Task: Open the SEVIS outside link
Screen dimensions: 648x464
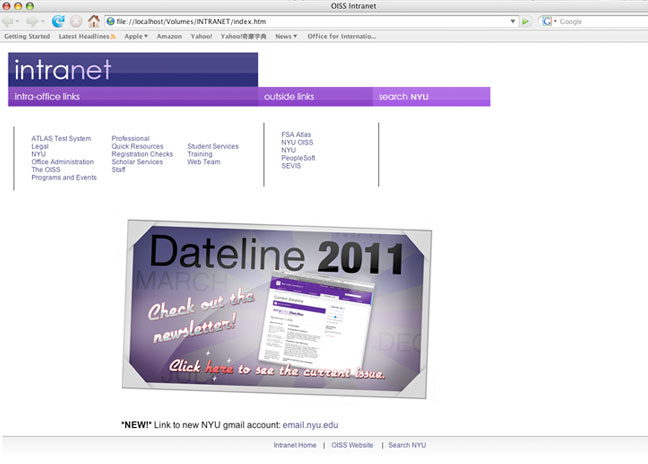Action: [x=291, y=166]
